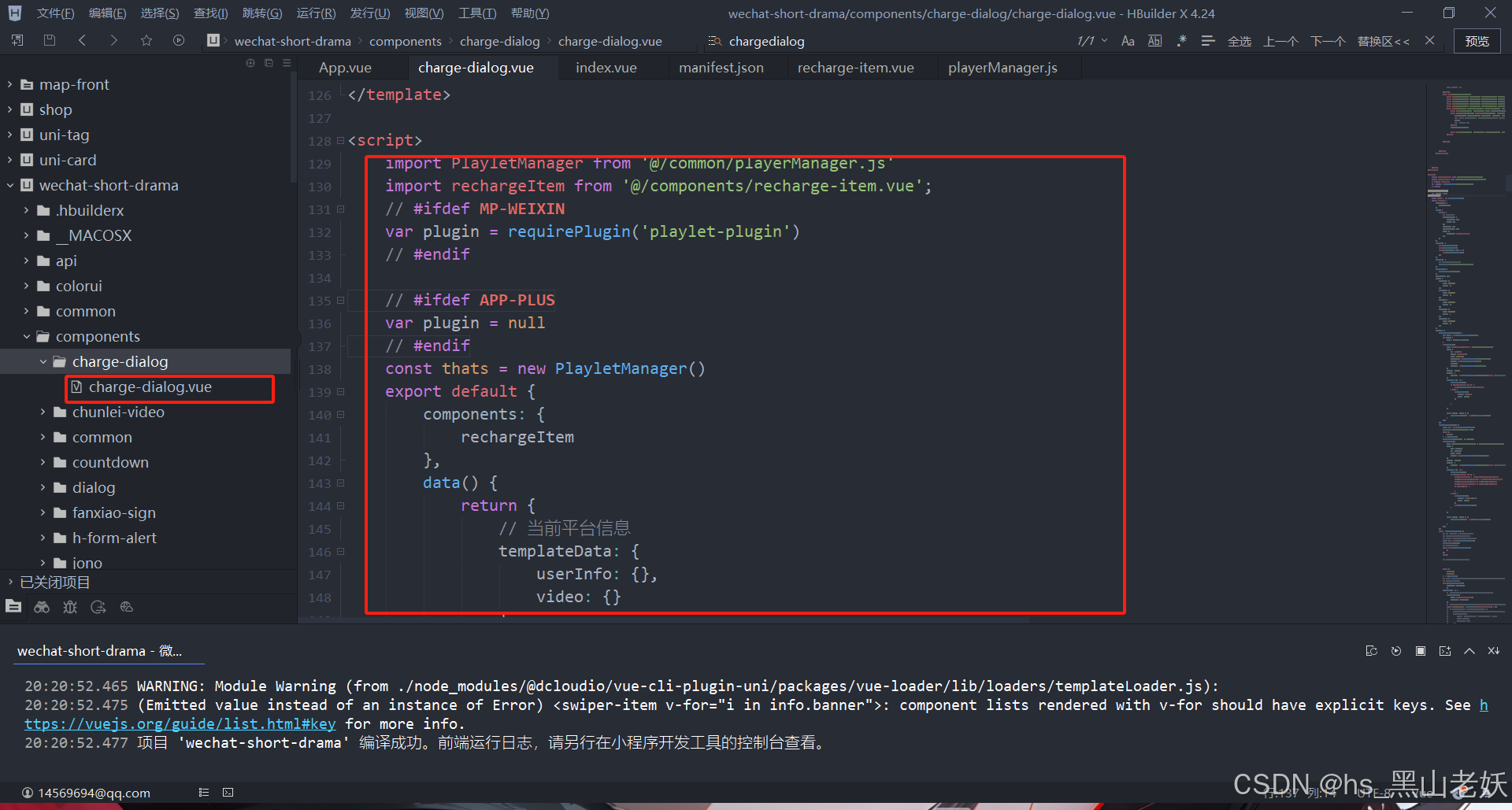
Task: Save the current file
Action: pos(49,40)
